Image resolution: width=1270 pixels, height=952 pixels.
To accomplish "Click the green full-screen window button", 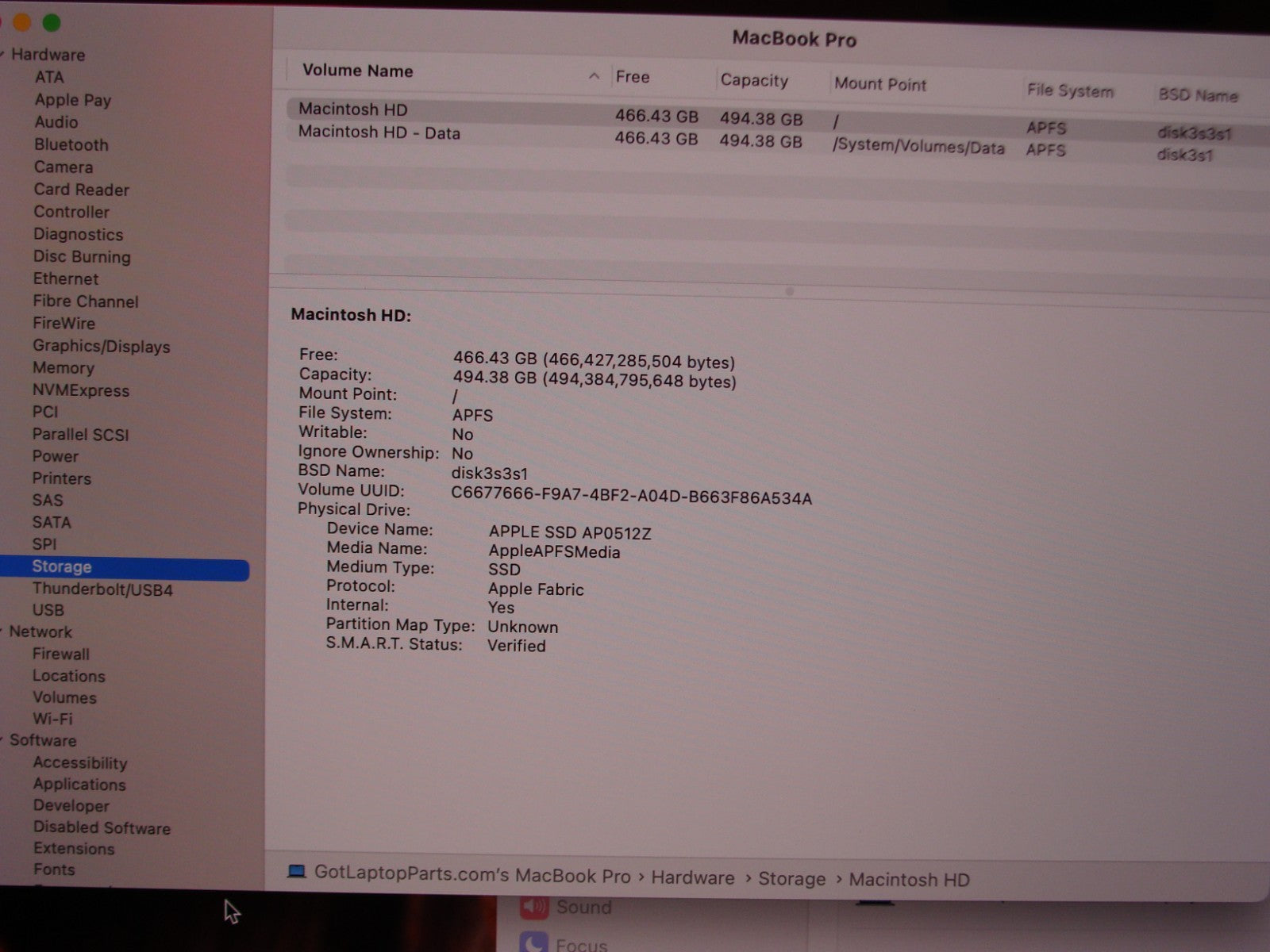I will [52, 23].
